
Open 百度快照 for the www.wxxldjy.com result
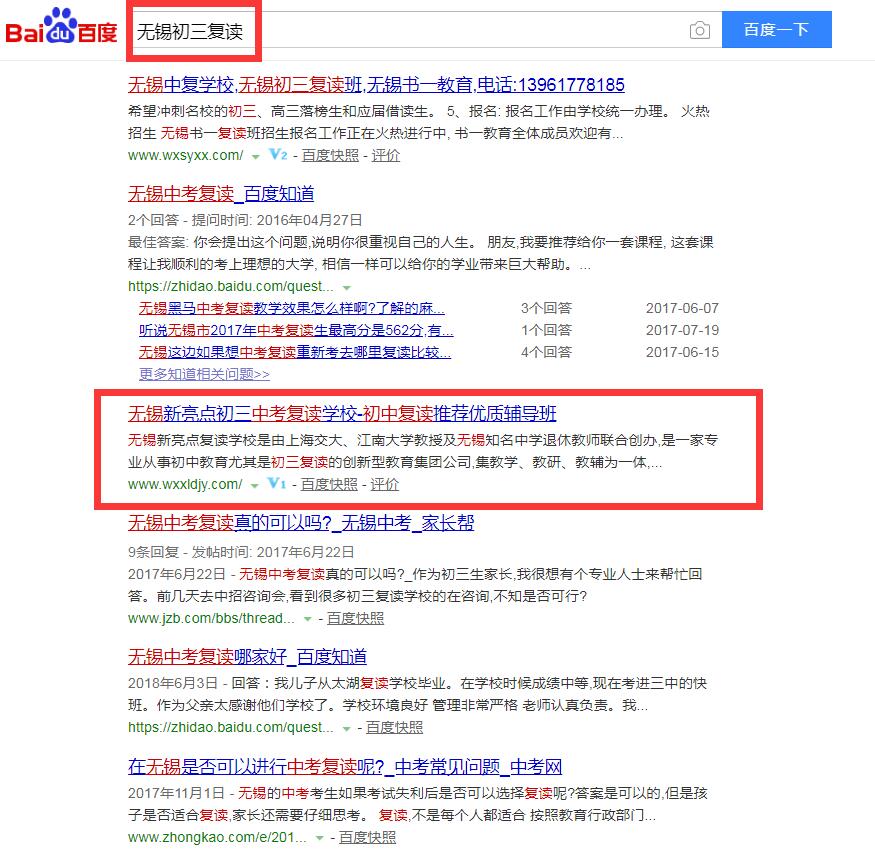[328, 485]
